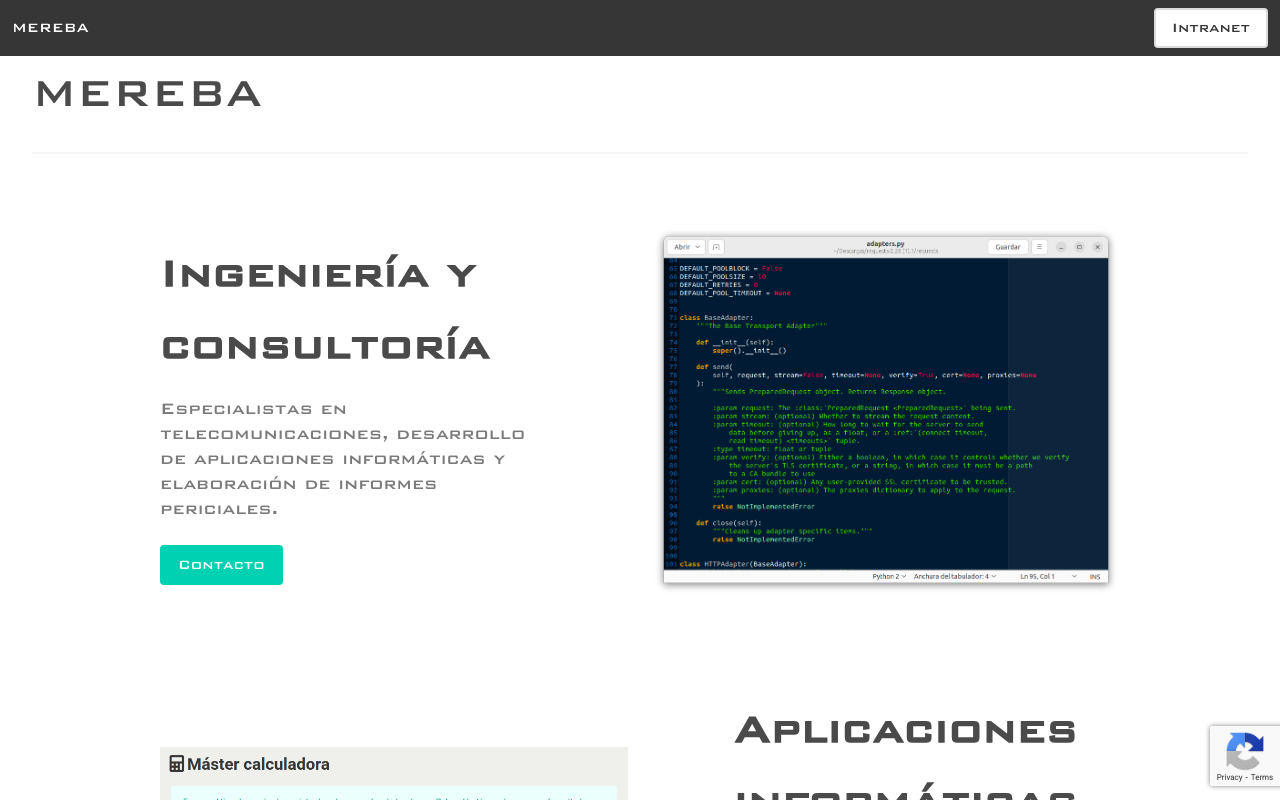The image size is (1280, 800).
Task: Open the adapters.py code editor screenshot image
Action: click(886, 410)
